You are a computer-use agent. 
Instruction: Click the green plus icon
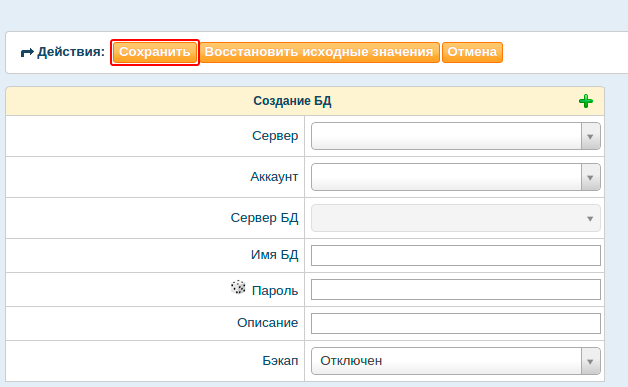pos(586,101)
